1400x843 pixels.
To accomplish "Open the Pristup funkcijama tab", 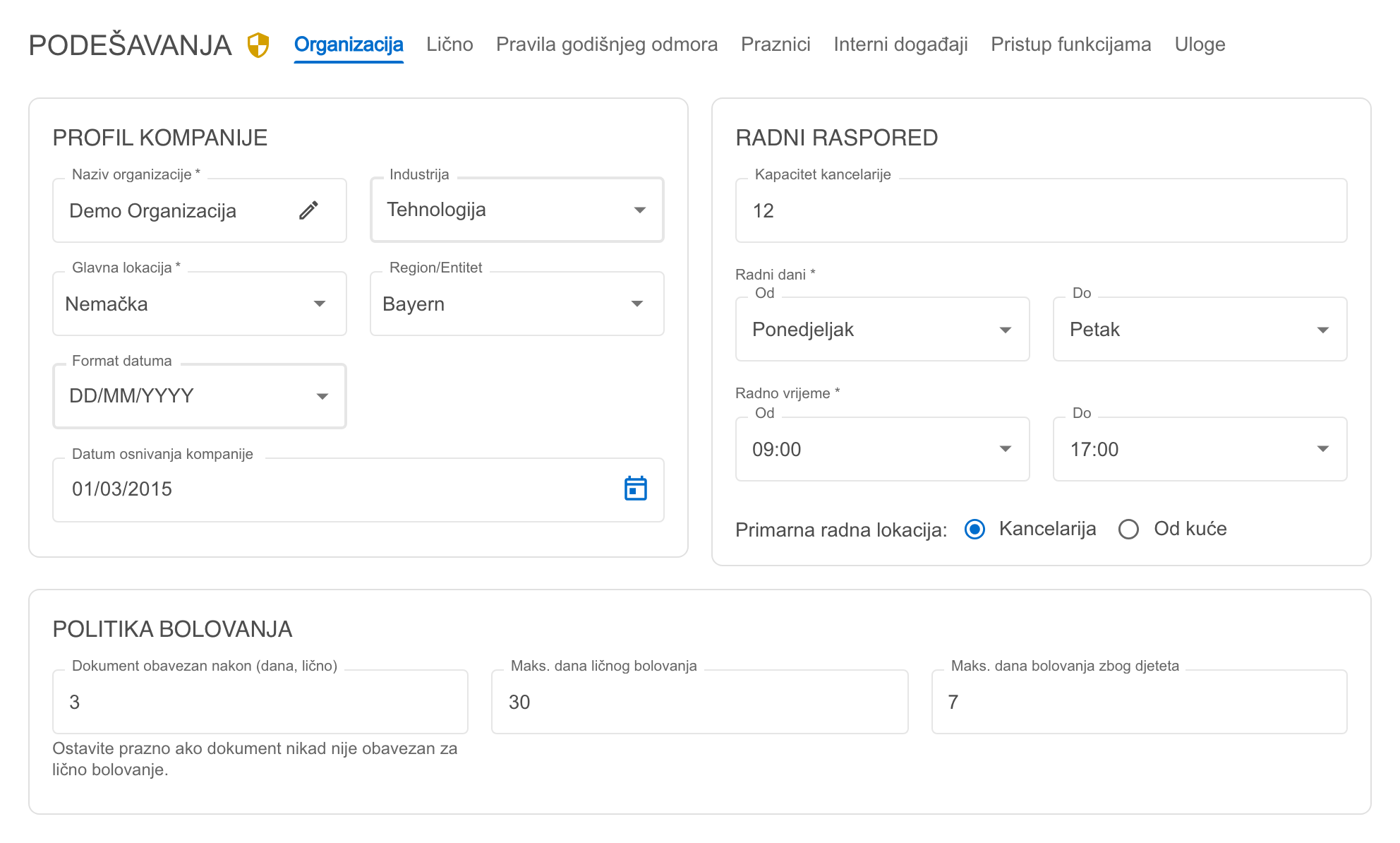I will (x=1071, y=44).
